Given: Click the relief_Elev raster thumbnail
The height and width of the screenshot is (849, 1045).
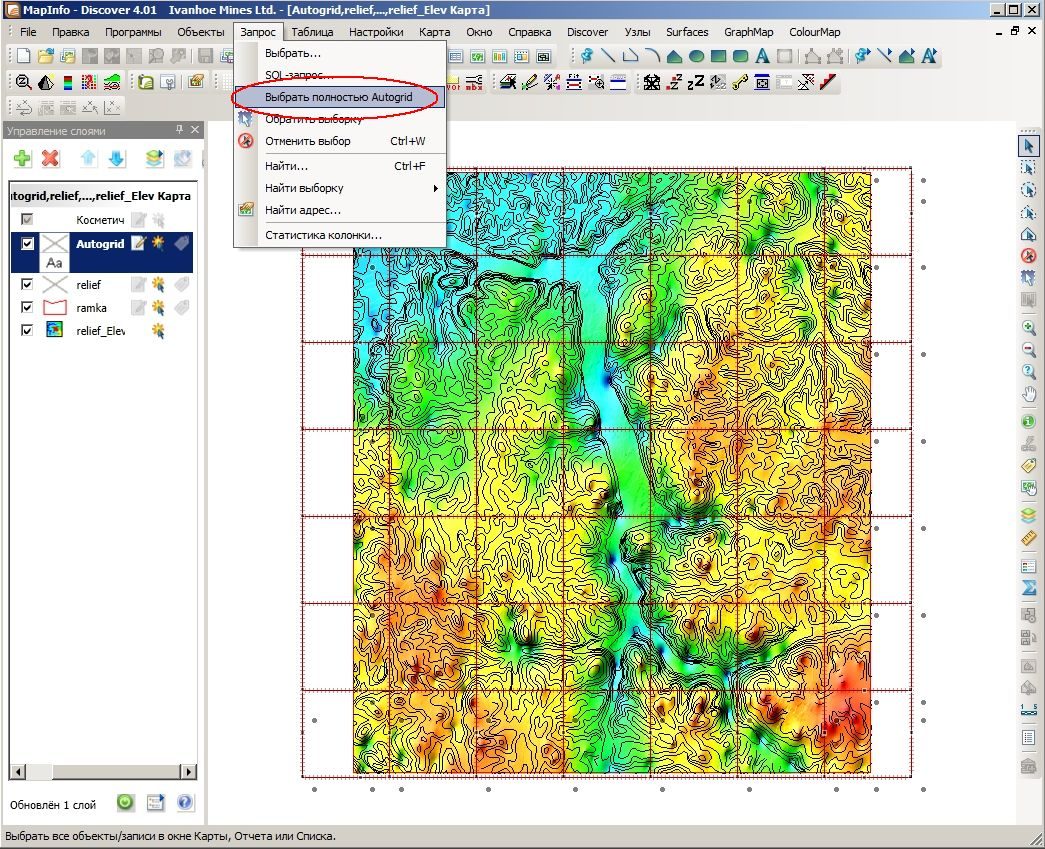Looking at the screenshot, I should click(x=54, y=329).
